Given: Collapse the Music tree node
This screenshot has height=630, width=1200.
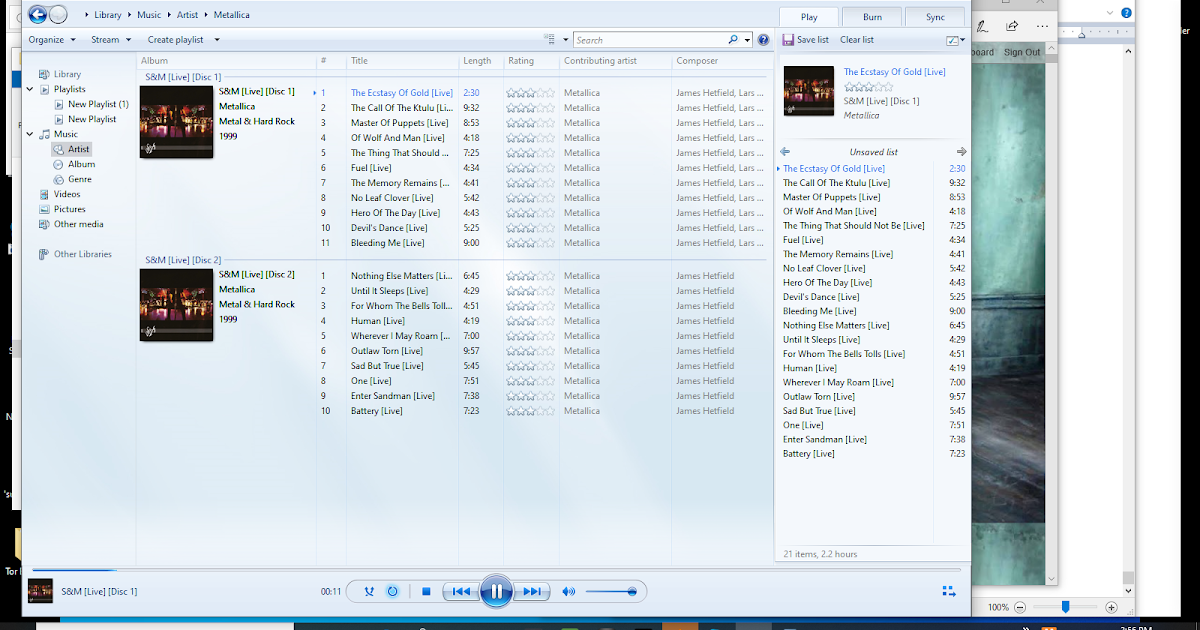Looking at the screenshot, I should point(30,134).
